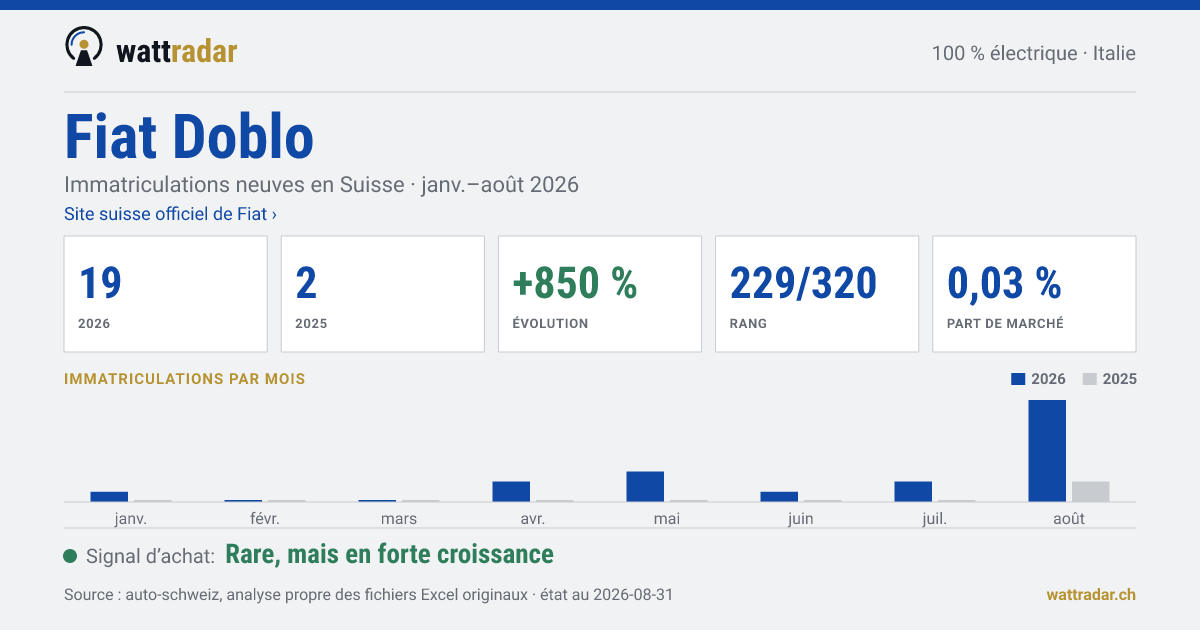
Task: Click the 2026 registrations card showing 19
Action: click(x=166, y=294)
